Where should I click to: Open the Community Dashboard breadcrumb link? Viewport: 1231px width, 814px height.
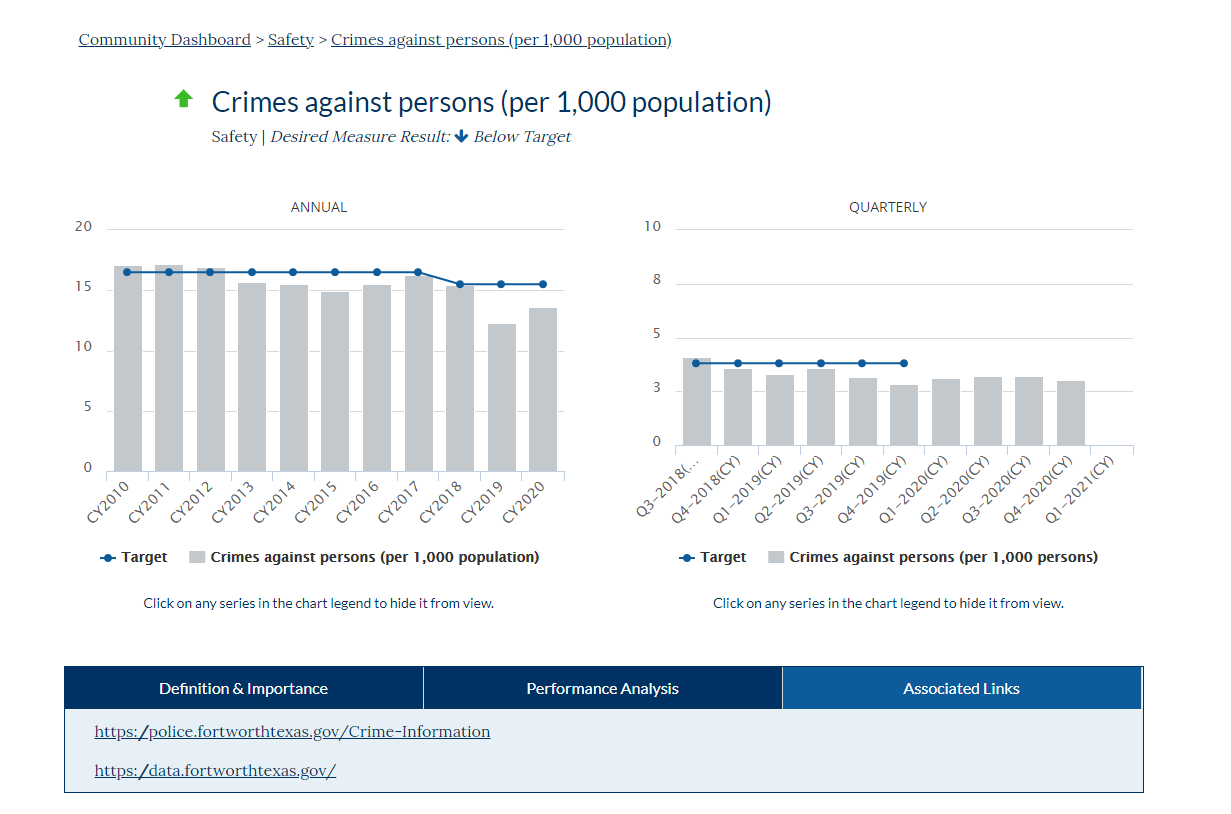[164, 39]
